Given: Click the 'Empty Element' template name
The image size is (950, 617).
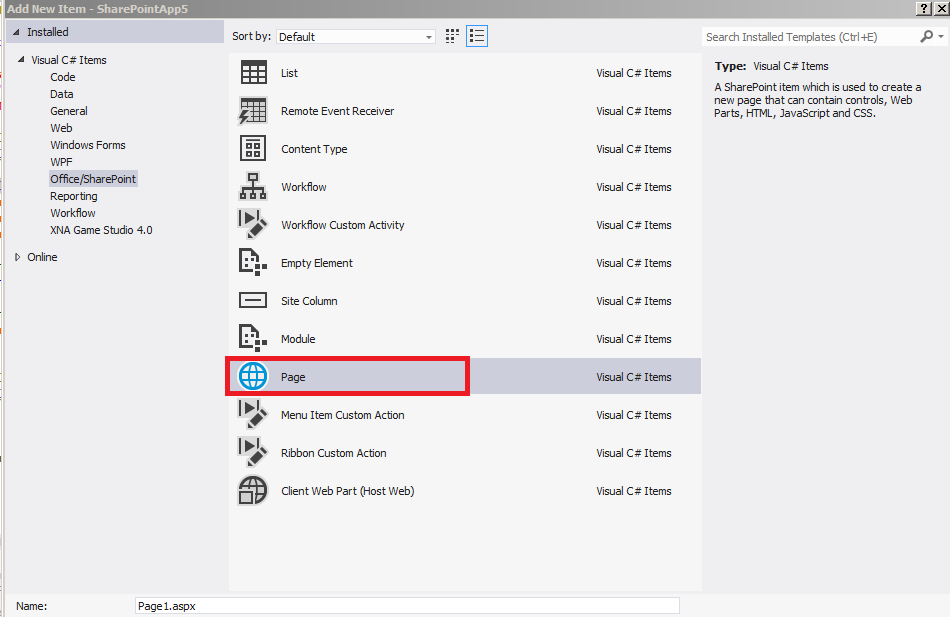Looking at the screenshot, I should (317, 263).
